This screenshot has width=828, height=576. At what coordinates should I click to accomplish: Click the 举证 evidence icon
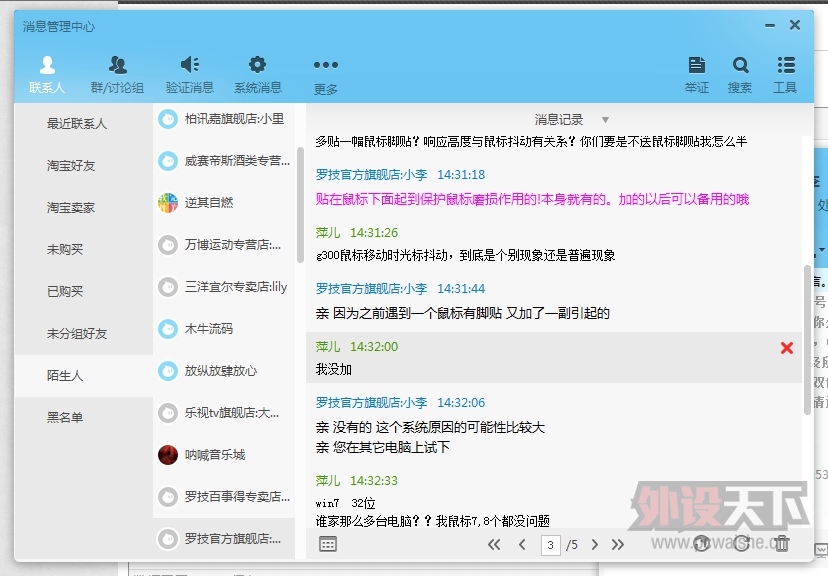coord(697,75)
